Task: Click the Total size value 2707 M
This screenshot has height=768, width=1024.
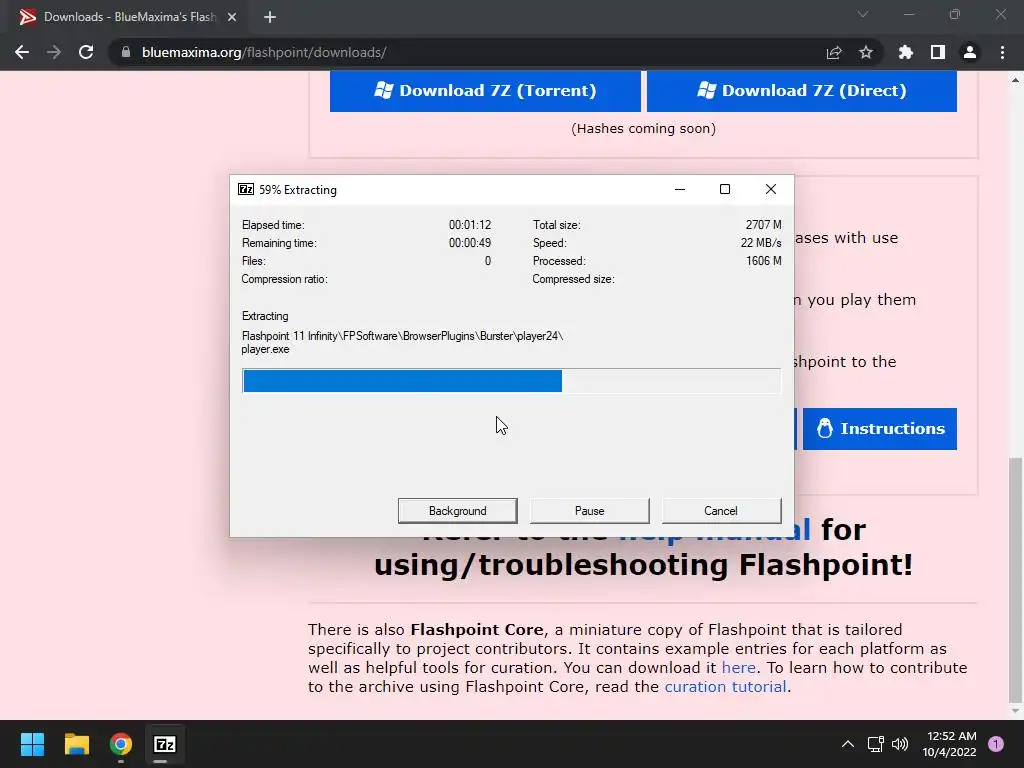Action: click(763, 225)
